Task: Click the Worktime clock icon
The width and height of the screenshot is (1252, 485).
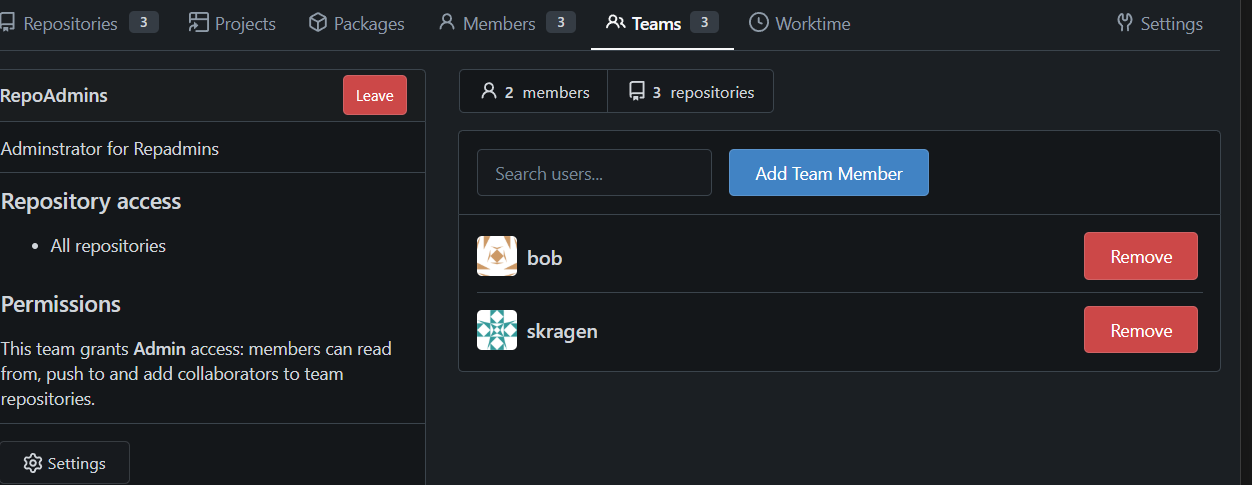Action: click(x=759, y=23)
